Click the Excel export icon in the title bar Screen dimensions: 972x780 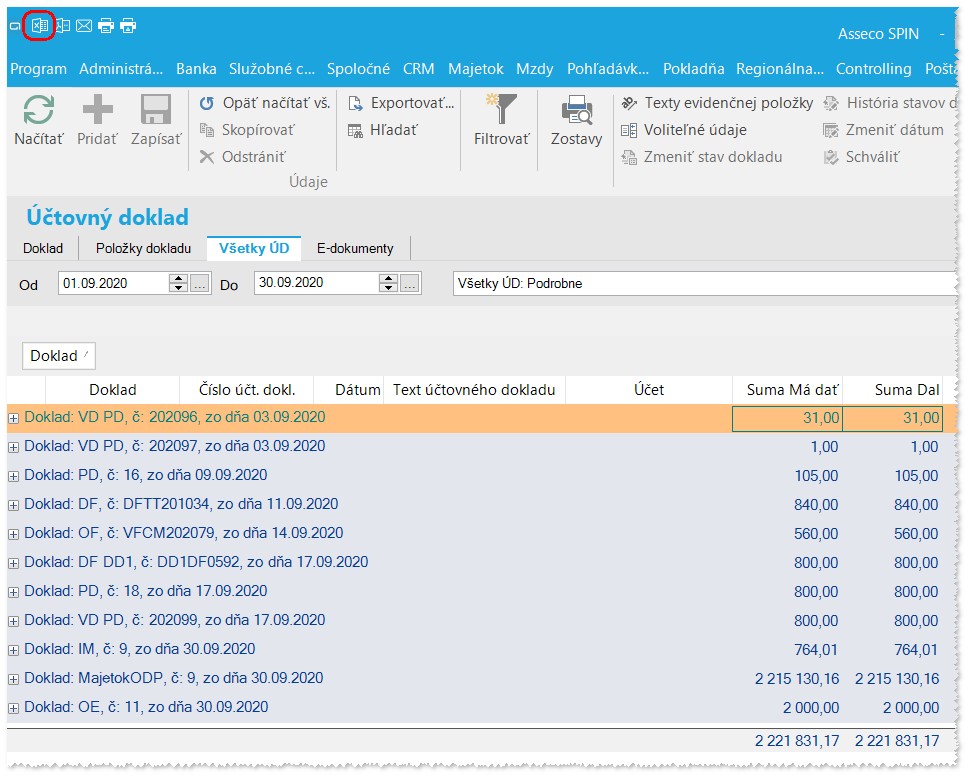pos(40,25)
